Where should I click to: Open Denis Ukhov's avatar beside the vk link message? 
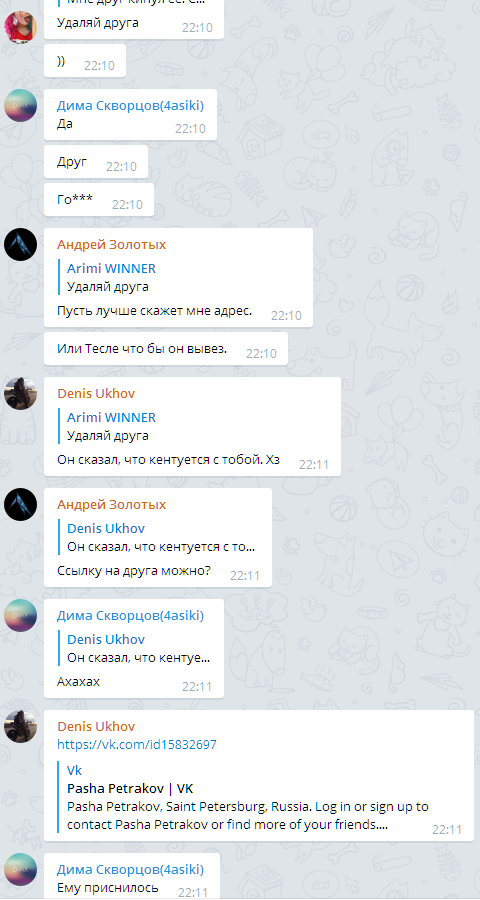pyautogui.click(x=21, y=726)
